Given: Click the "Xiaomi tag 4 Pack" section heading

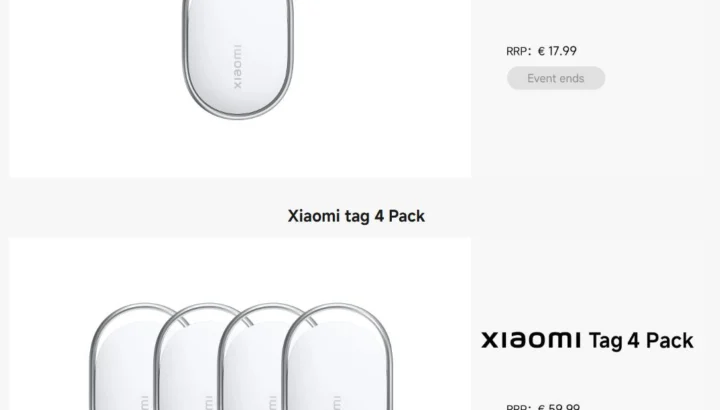Looking at the screenshot, I should (x=356, y=216).
